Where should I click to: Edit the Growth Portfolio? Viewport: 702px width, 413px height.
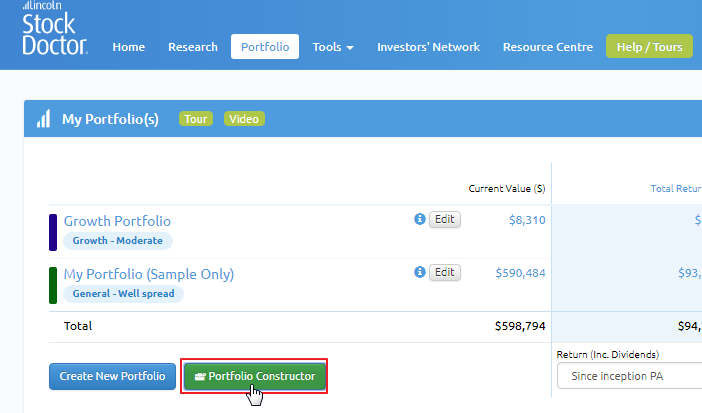(x=445, y=219)
